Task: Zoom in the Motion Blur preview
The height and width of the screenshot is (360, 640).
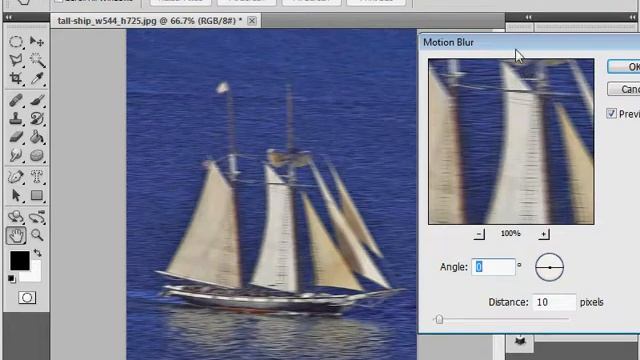Action: tap(544, 234)
